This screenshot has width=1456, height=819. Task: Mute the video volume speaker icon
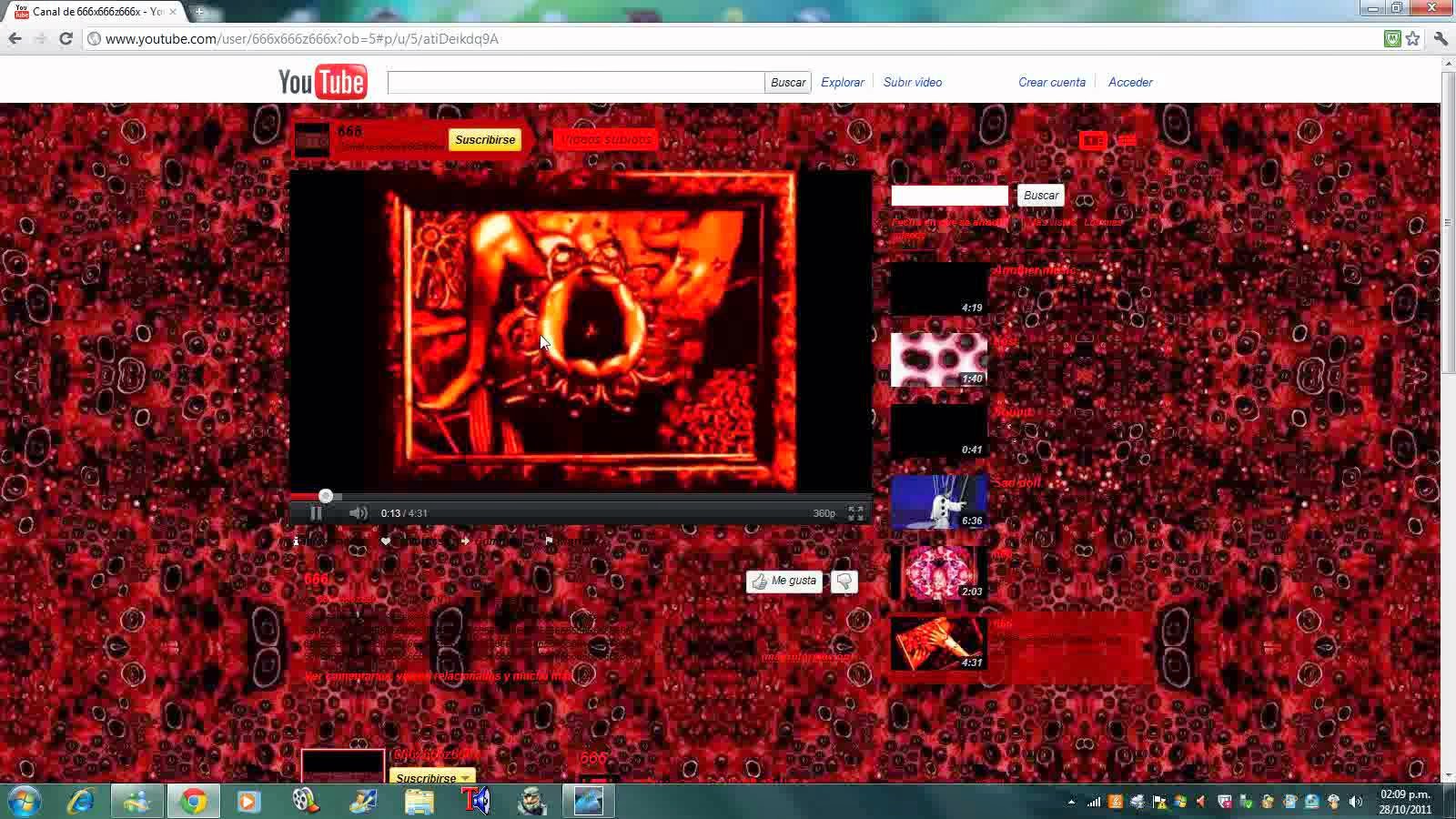point(358,512)
